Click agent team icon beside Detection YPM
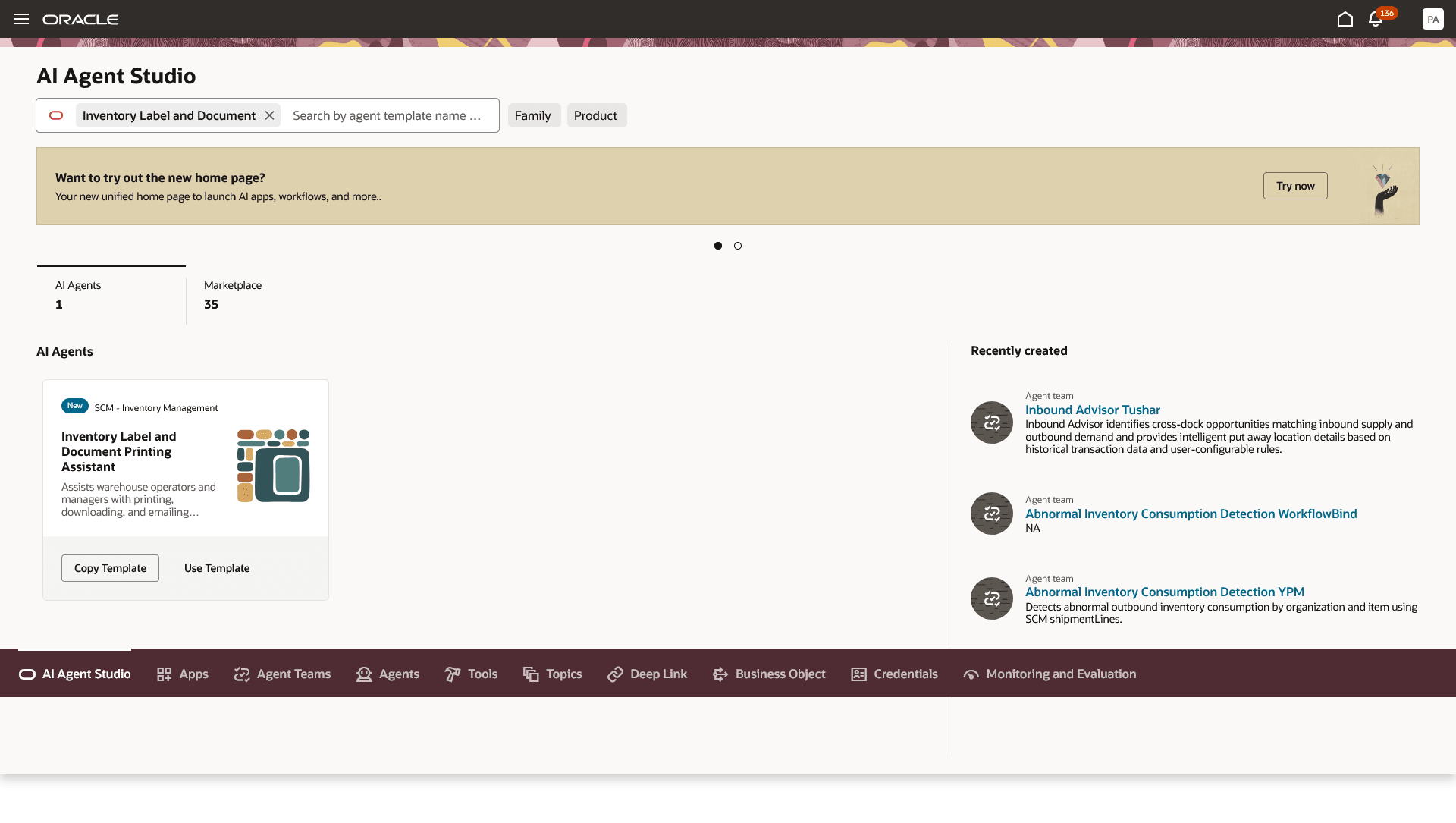This screenshot has height=823, width=1456. [992, 598]
